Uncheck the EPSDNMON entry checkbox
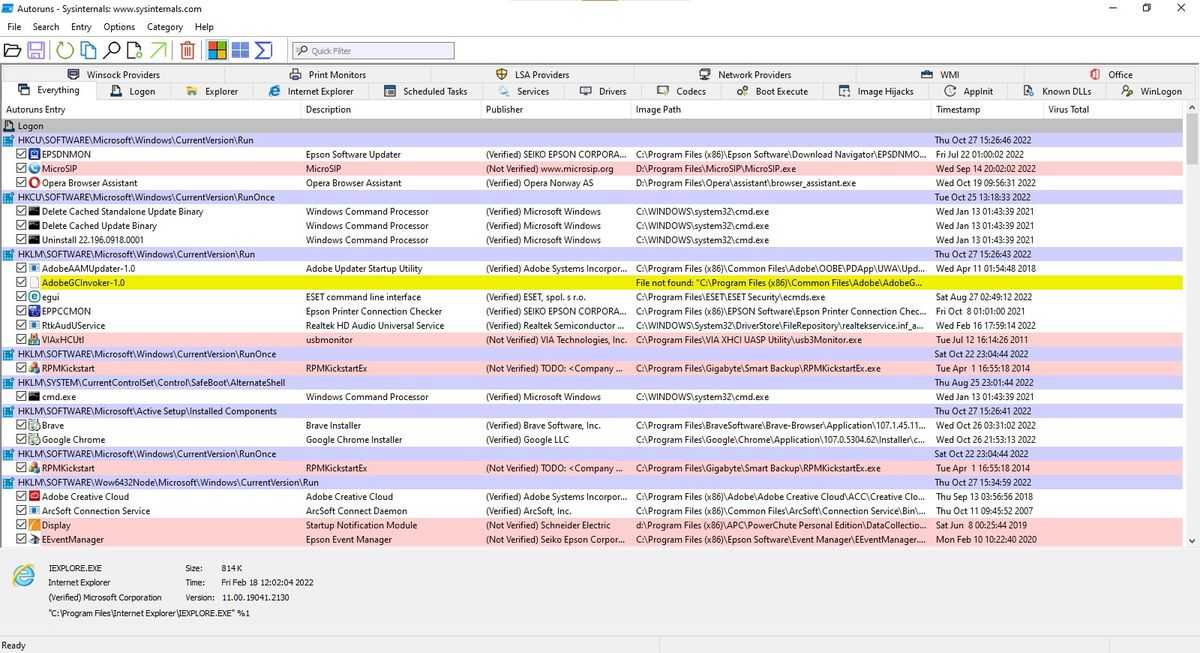Image resolution: width=1200 pixels, height=653 pixels. pos(22,155)
